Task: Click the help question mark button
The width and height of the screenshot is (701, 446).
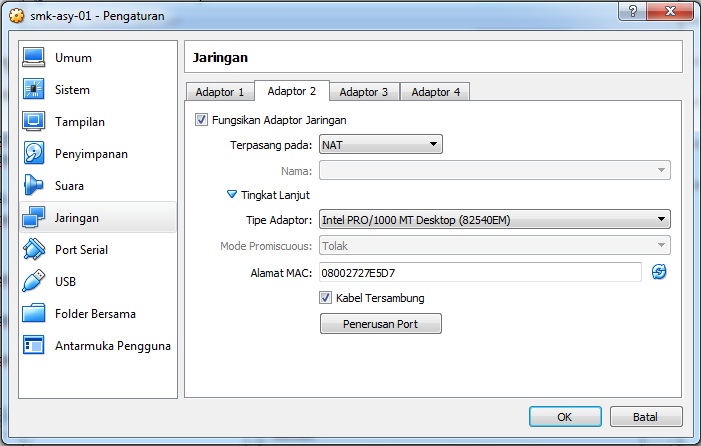Action: click(x=632, y=11)
